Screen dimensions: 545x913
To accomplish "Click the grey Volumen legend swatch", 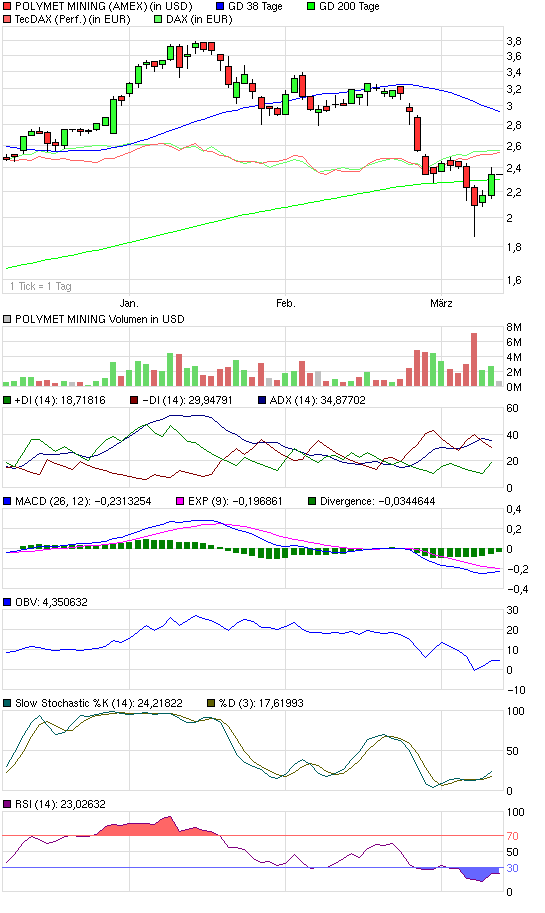I will (7, 319).
